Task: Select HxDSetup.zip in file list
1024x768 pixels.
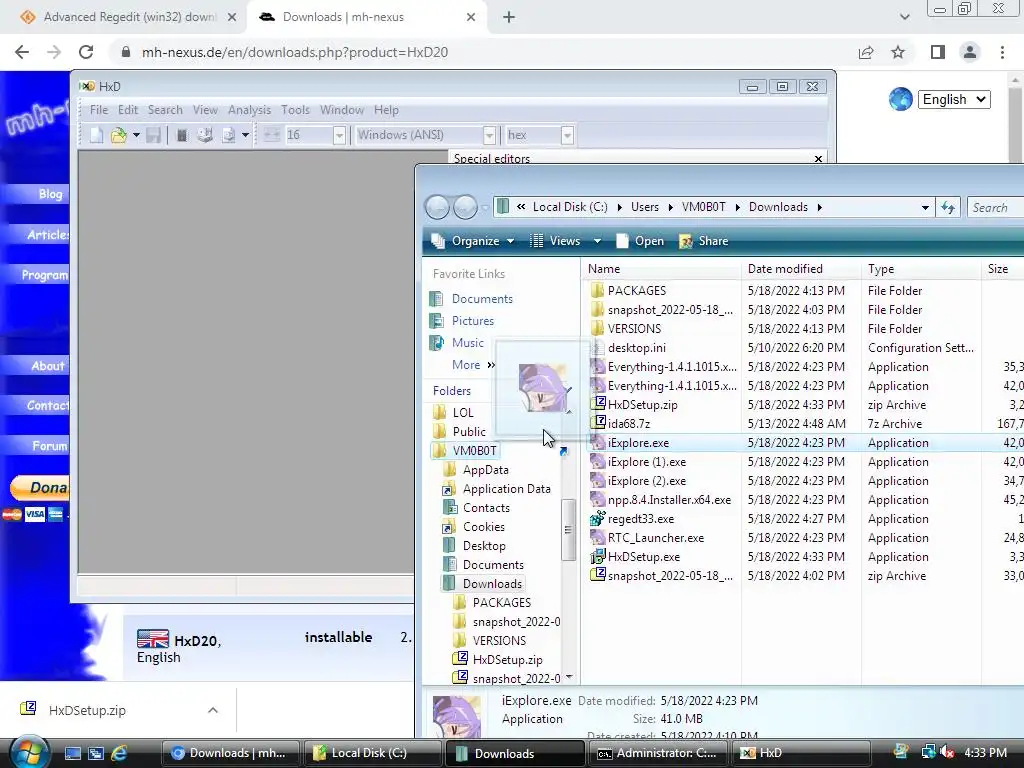Action: coord(643,404)
